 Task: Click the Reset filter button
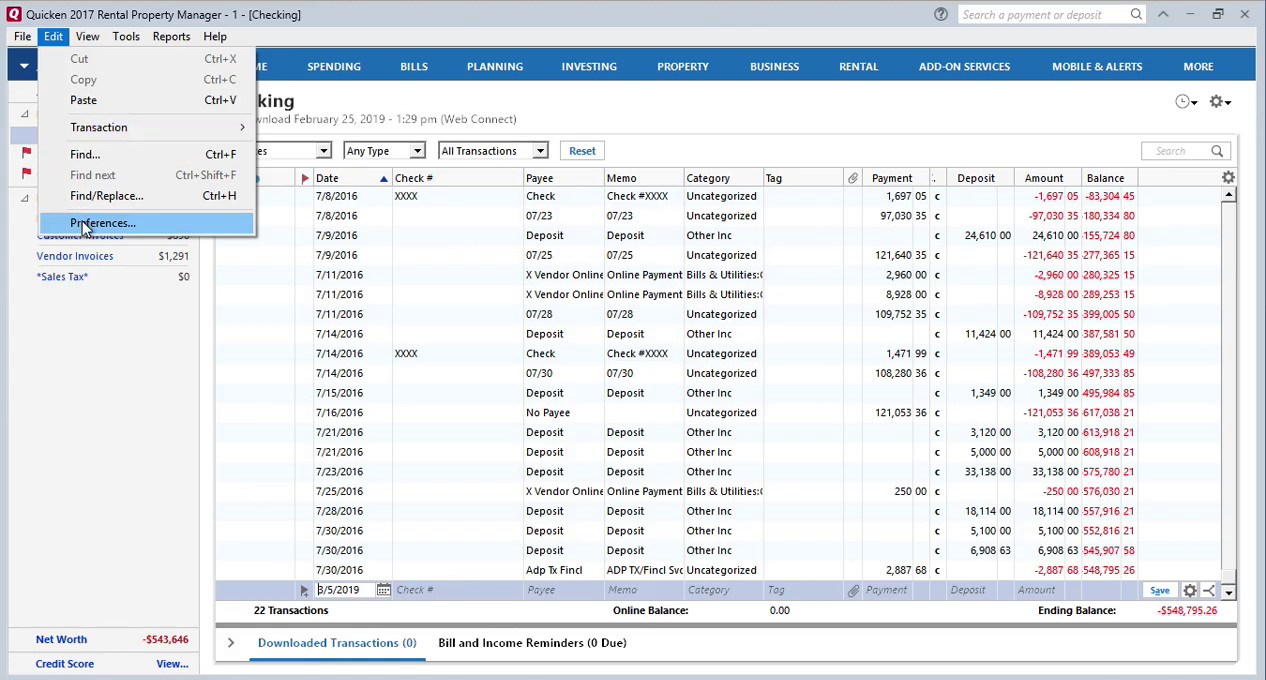click(x=582, y=151)
